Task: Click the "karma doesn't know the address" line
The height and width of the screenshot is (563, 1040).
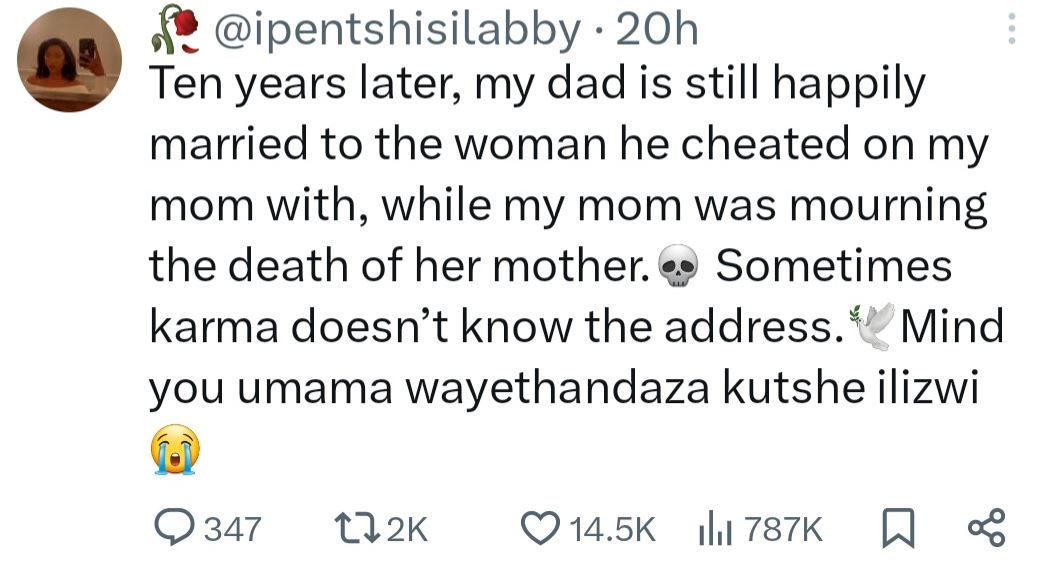Action: pos(490,328)
